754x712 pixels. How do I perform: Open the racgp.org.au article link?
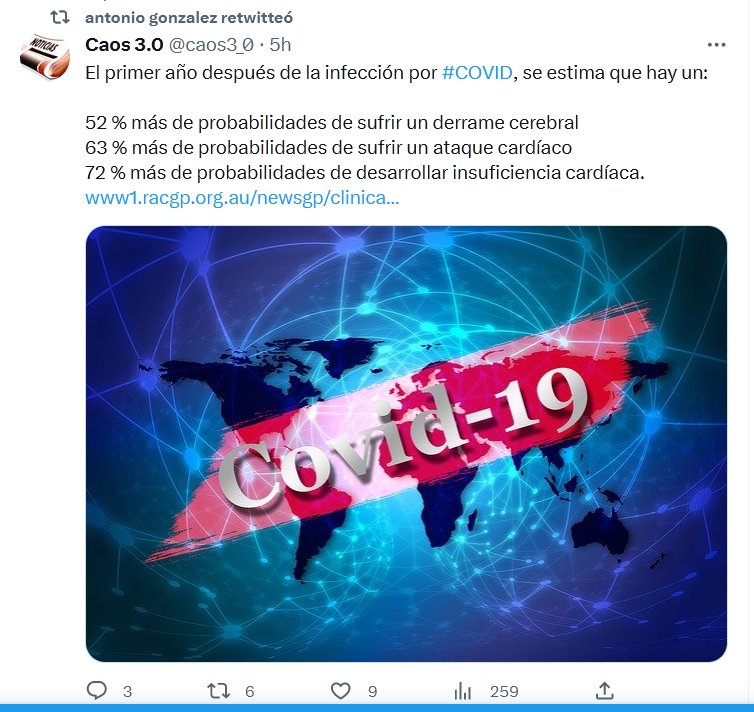pyautogui.click(x=242, y=198)
